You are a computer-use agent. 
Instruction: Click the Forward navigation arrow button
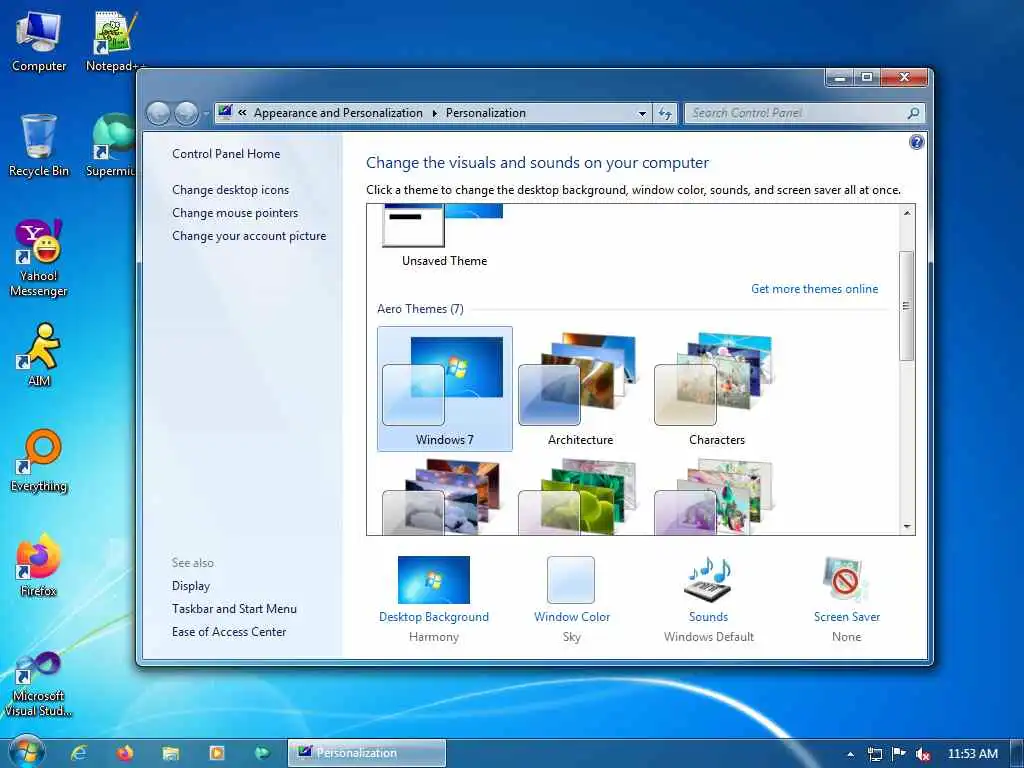click(x=186, y=114)
